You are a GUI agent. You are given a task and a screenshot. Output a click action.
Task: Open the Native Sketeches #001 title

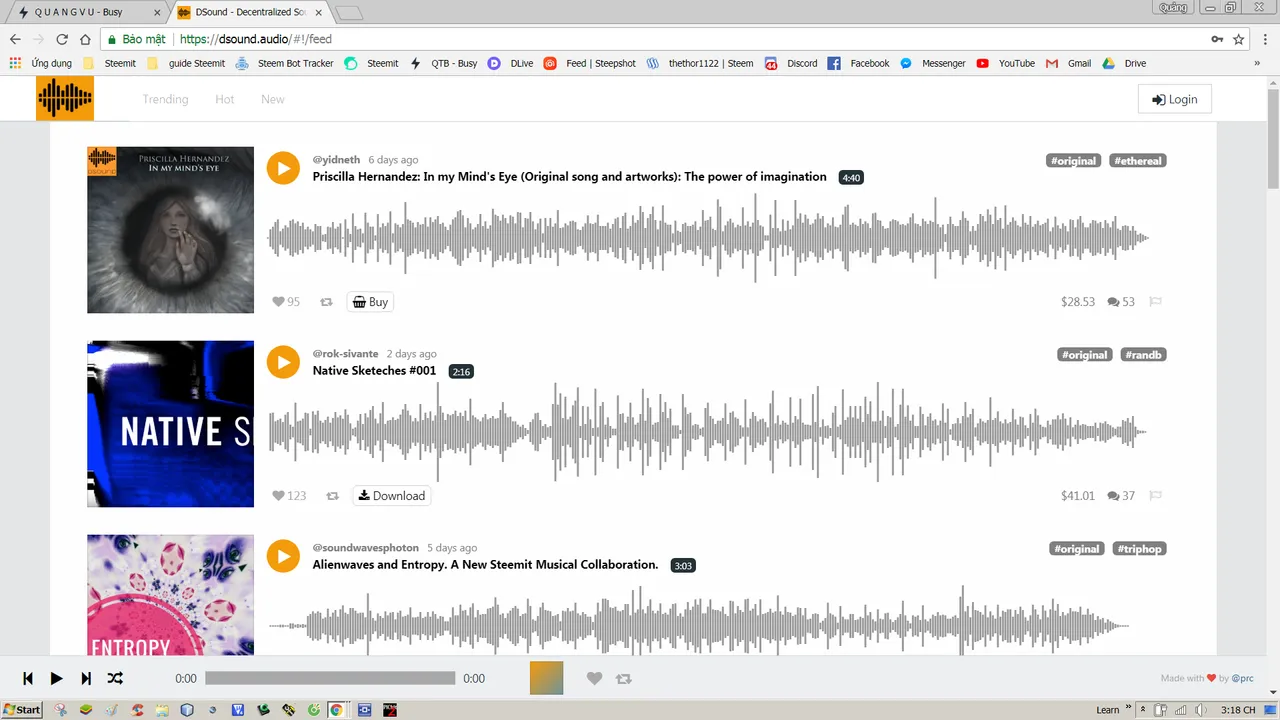coord(375,371)
